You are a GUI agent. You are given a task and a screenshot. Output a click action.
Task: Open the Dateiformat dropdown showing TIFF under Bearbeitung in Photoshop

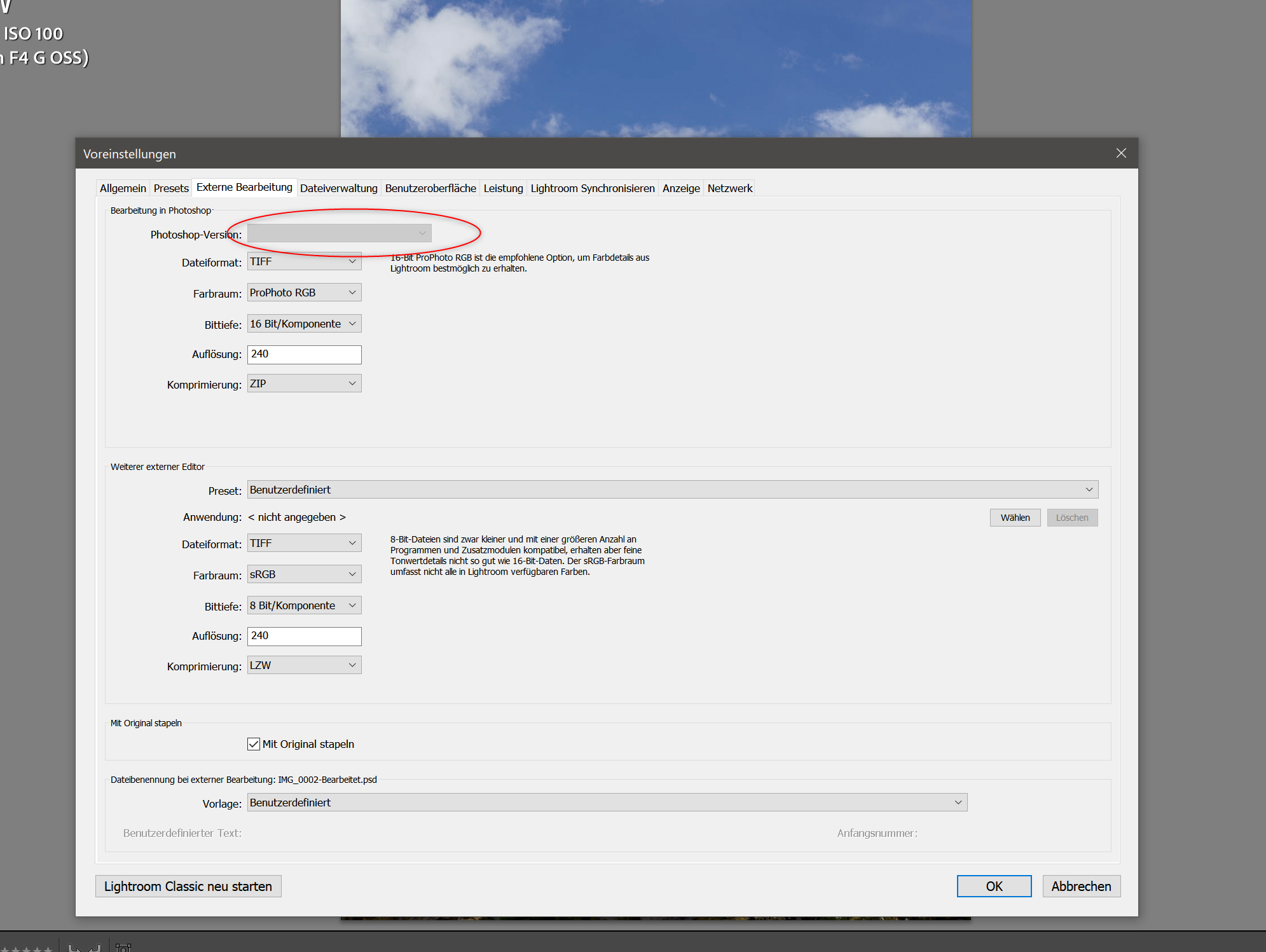coord(303,261)
